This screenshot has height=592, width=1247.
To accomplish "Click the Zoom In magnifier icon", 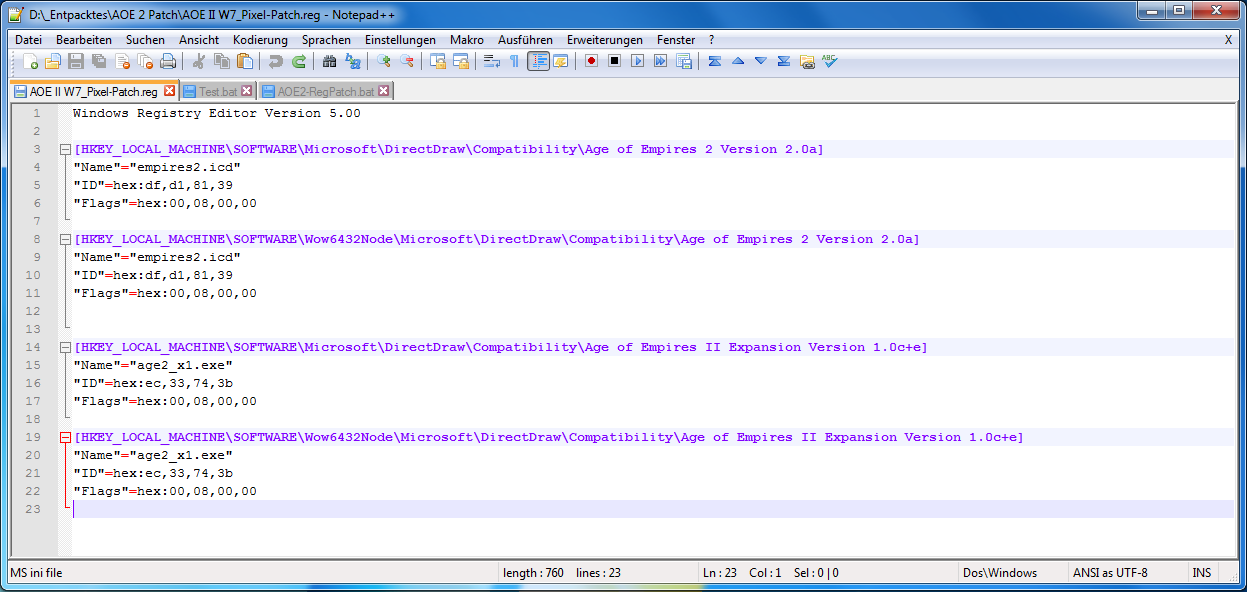I will (x=384, y=61).
